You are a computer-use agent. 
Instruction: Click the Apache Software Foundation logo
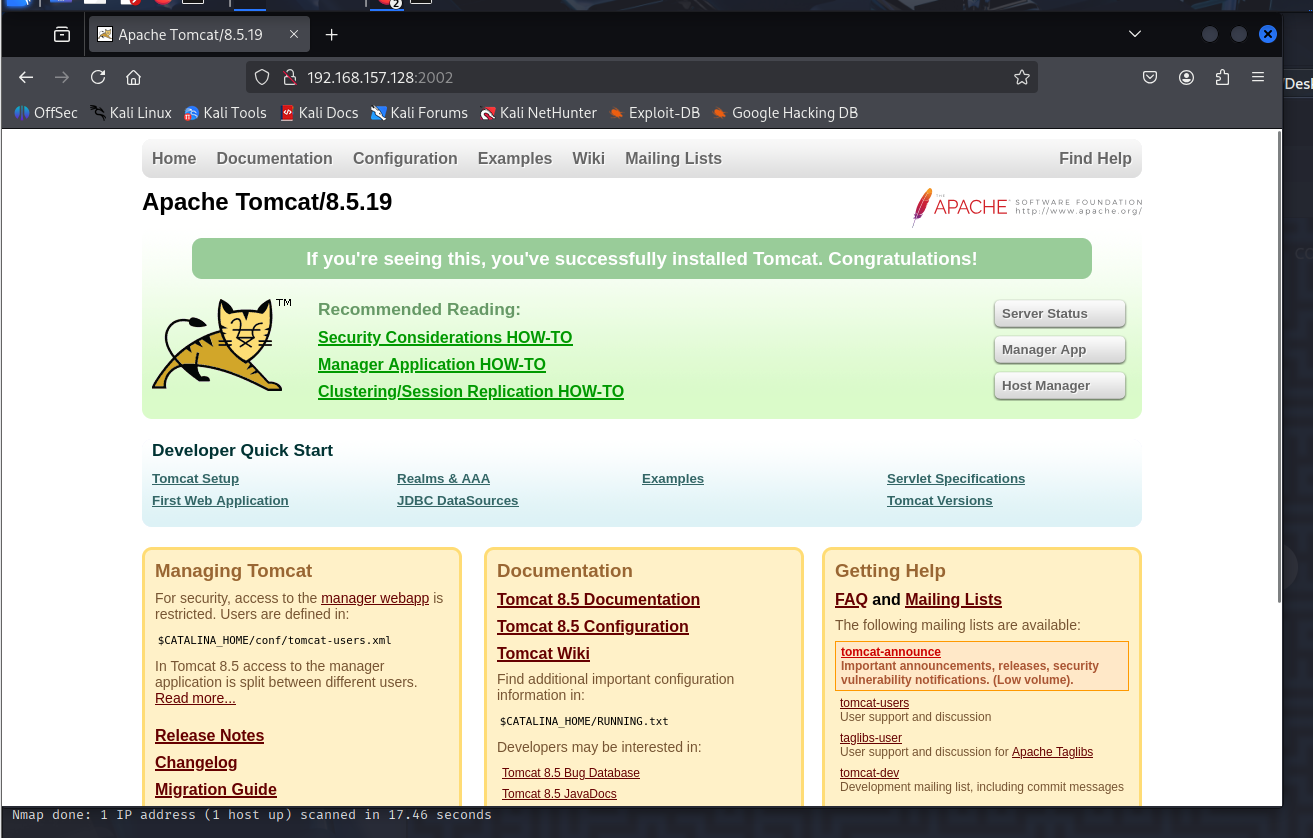point(1027,207)
